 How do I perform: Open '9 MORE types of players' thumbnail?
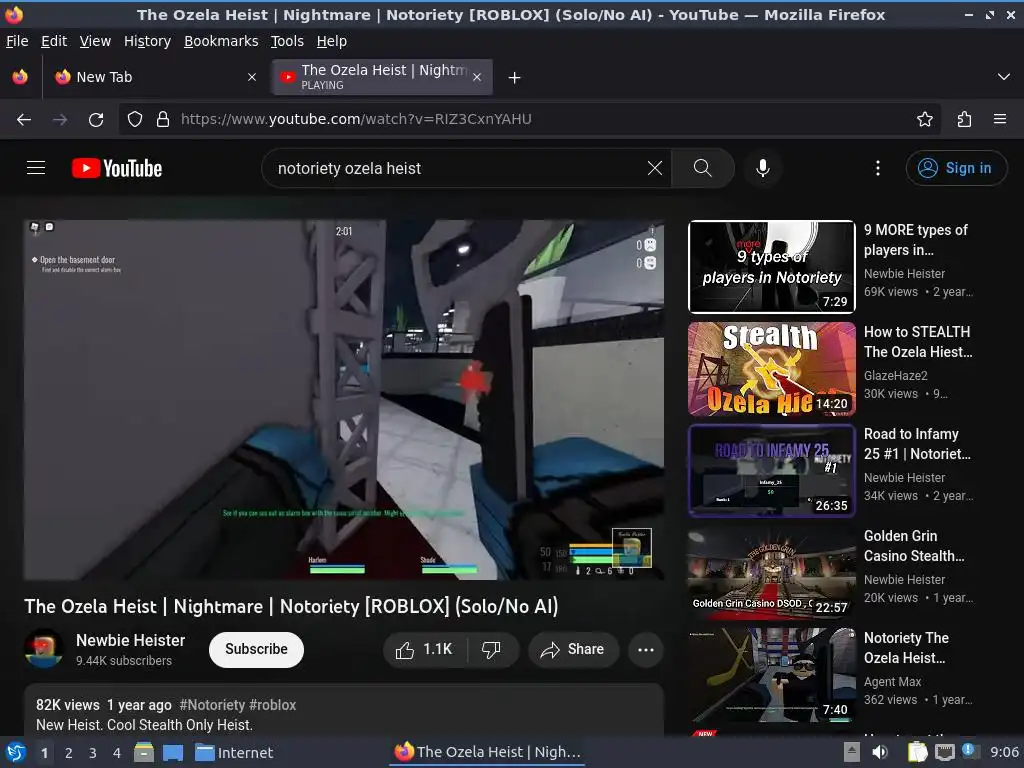771,266
